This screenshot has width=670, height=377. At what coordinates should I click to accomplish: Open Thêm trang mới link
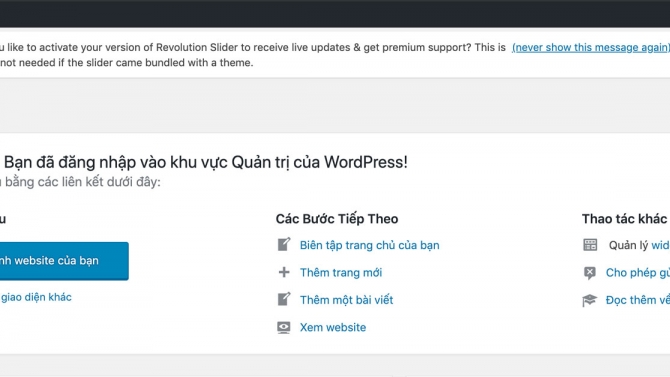pos(341,273)
